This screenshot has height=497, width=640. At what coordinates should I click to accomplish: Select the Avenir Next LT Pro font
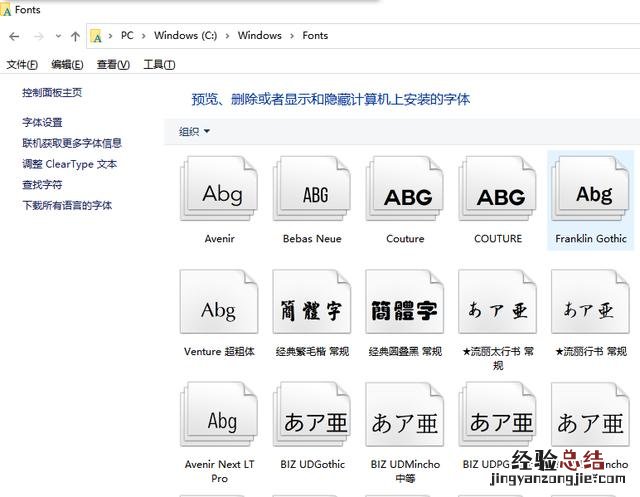coord(219,422)
